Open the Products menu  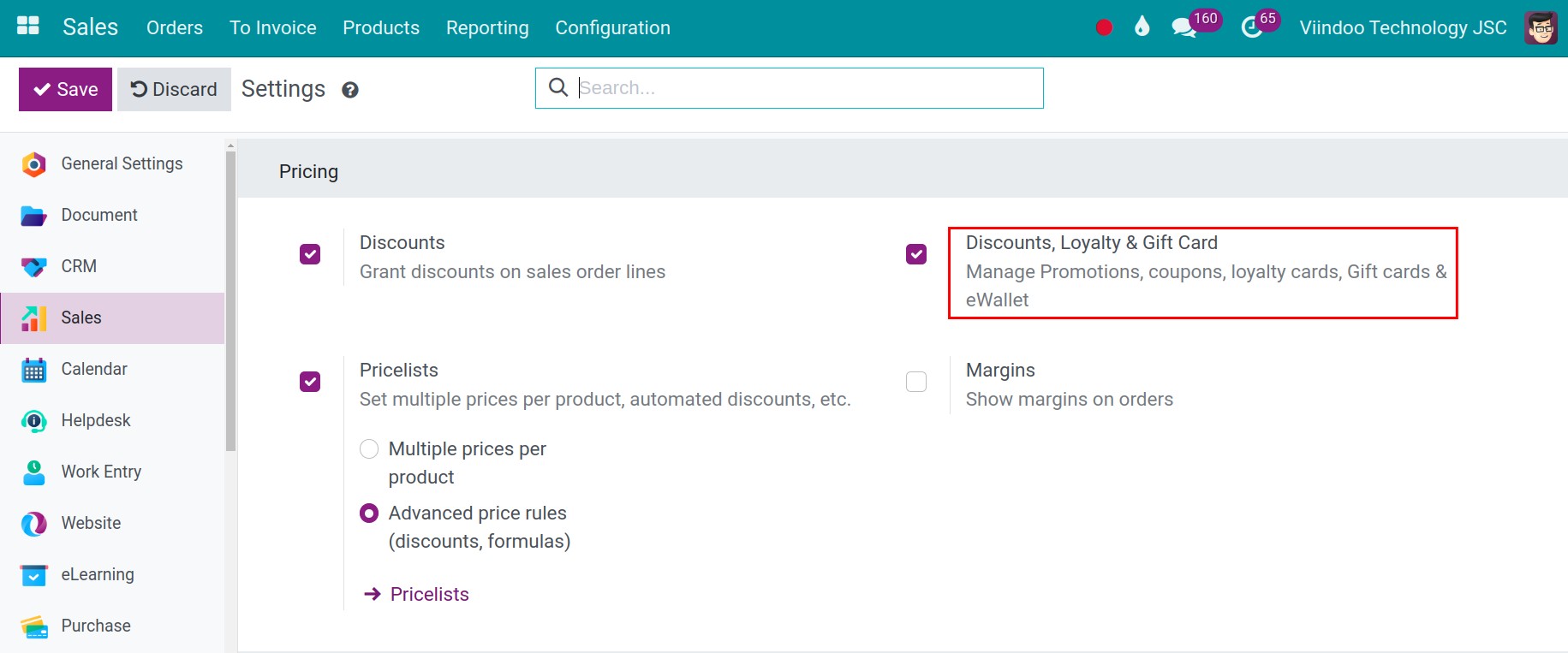click(381, 27)
